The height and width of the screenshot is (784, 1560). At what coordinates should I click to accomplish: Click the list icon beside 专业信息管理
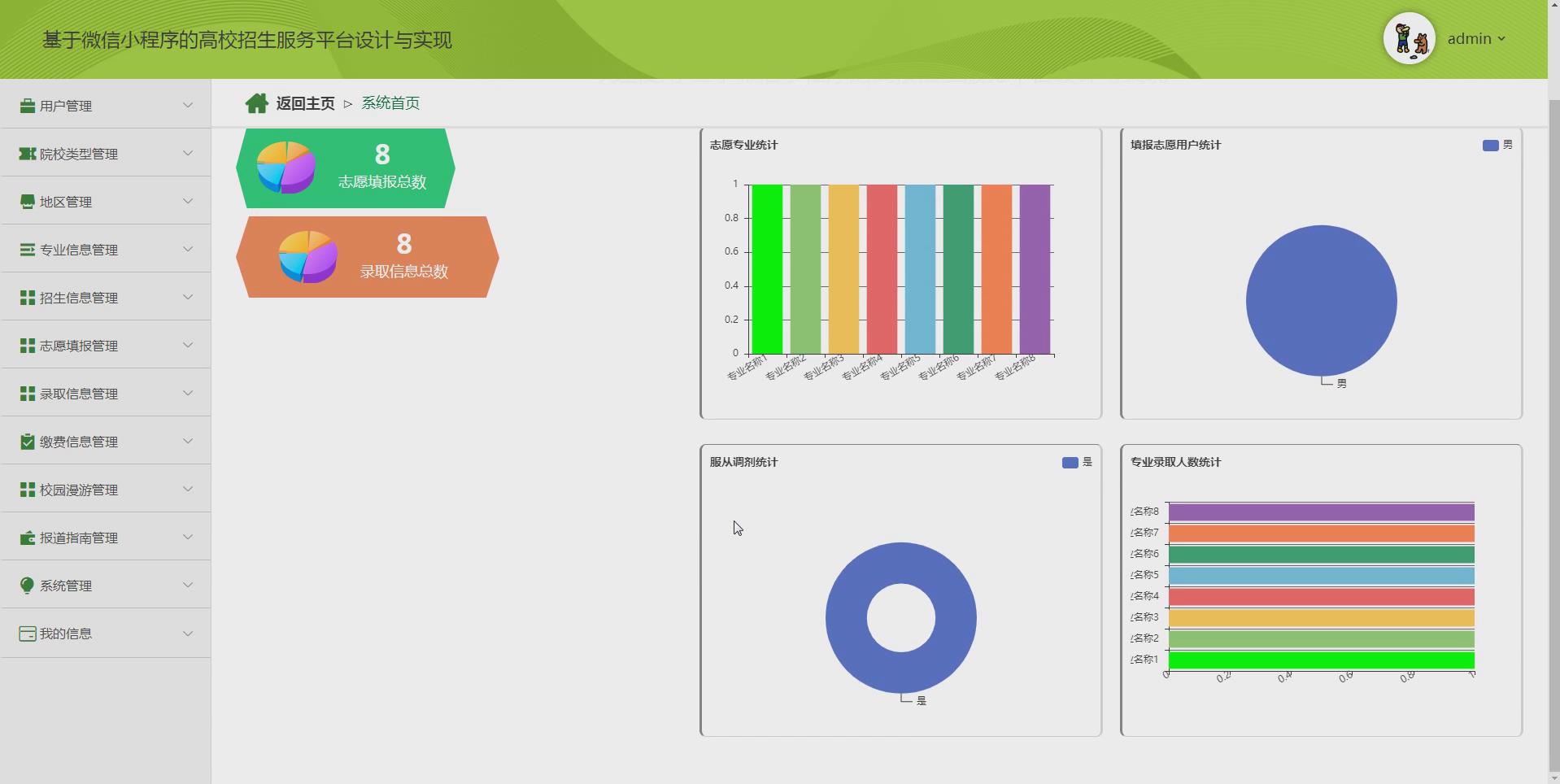27,250
